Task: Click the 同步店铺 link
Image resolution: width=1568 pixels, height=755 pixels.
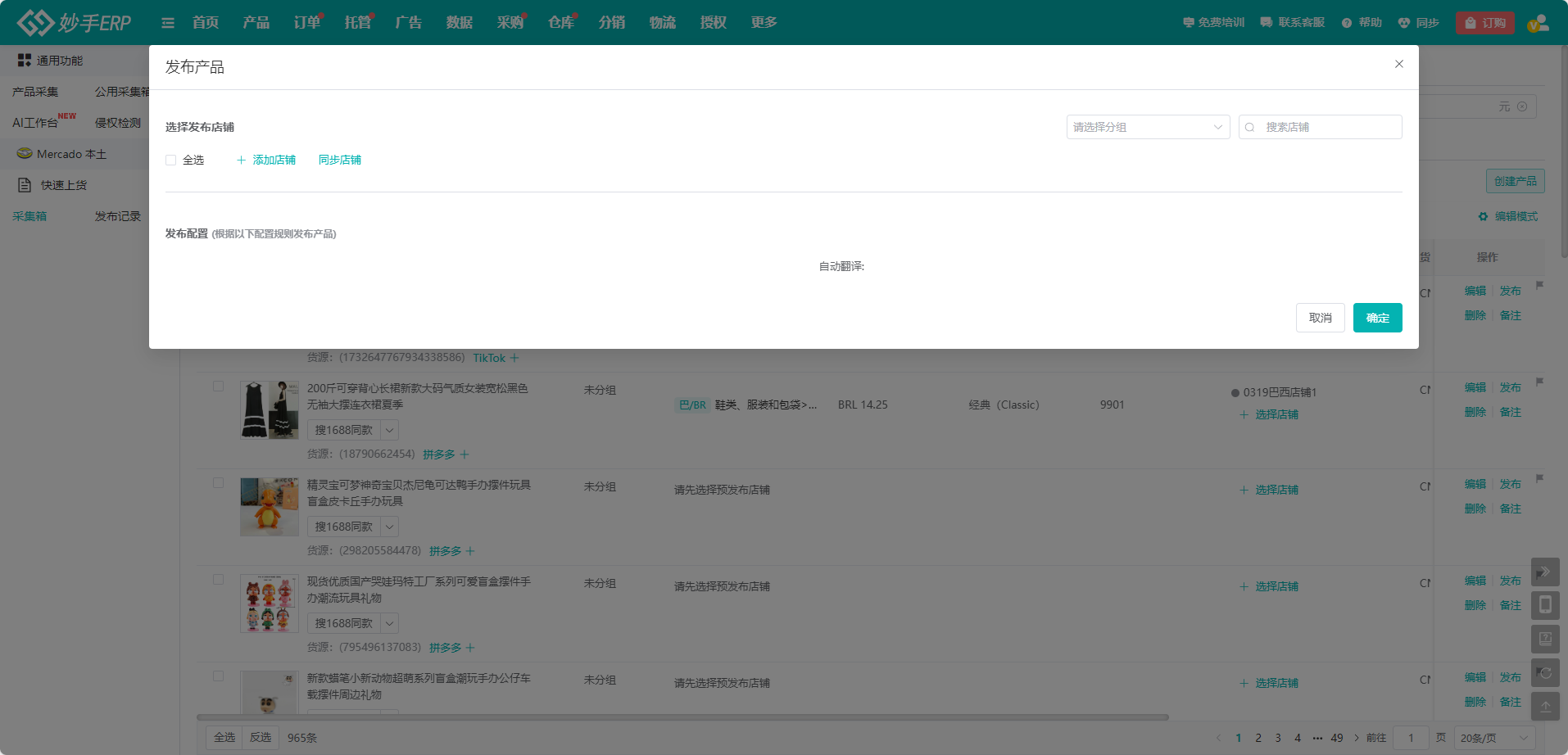Action: (x=340, y=160)
